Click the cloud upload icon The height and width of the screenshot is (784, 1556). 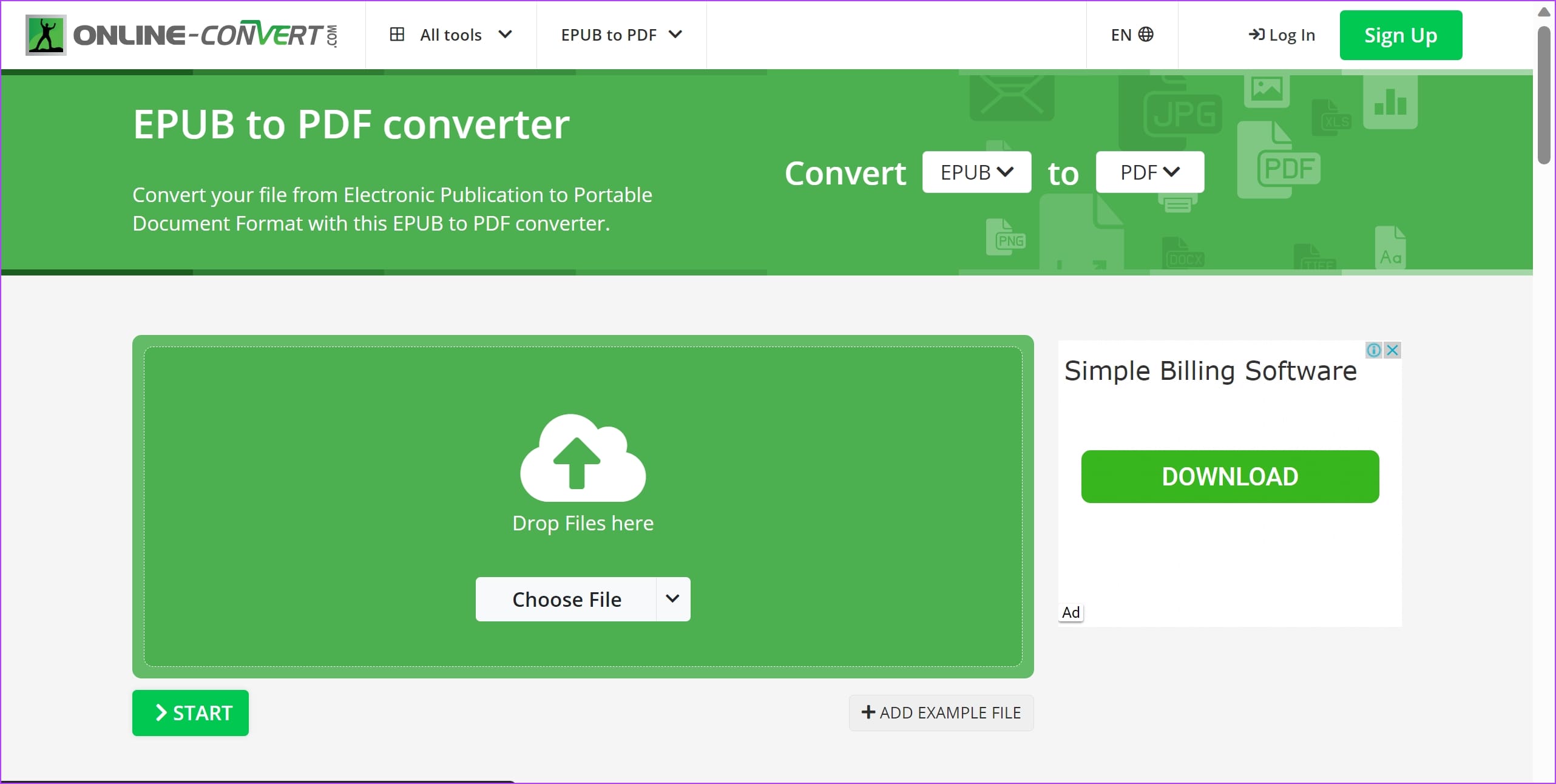pyautogui.click(x=581, y=459)
